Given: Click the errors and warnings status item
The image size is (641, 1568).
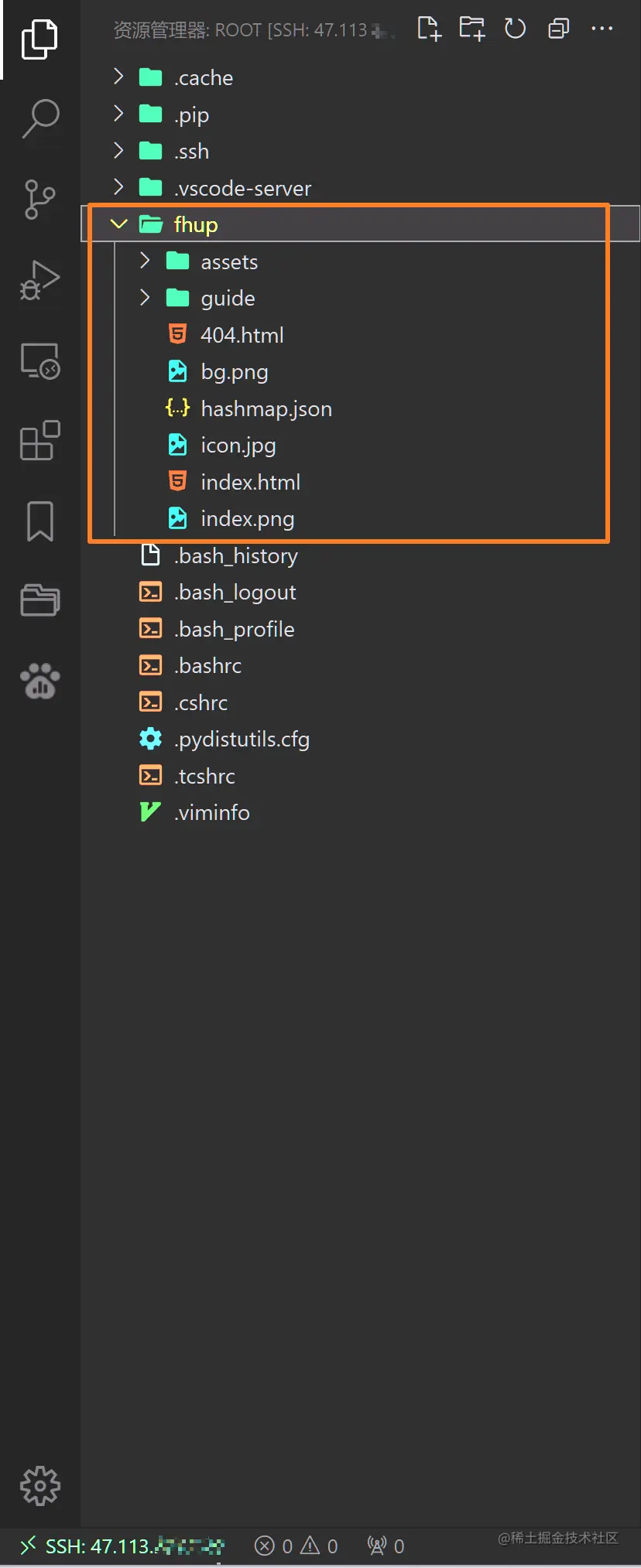Looking at the screenshot, I should tap(297, 1546).
